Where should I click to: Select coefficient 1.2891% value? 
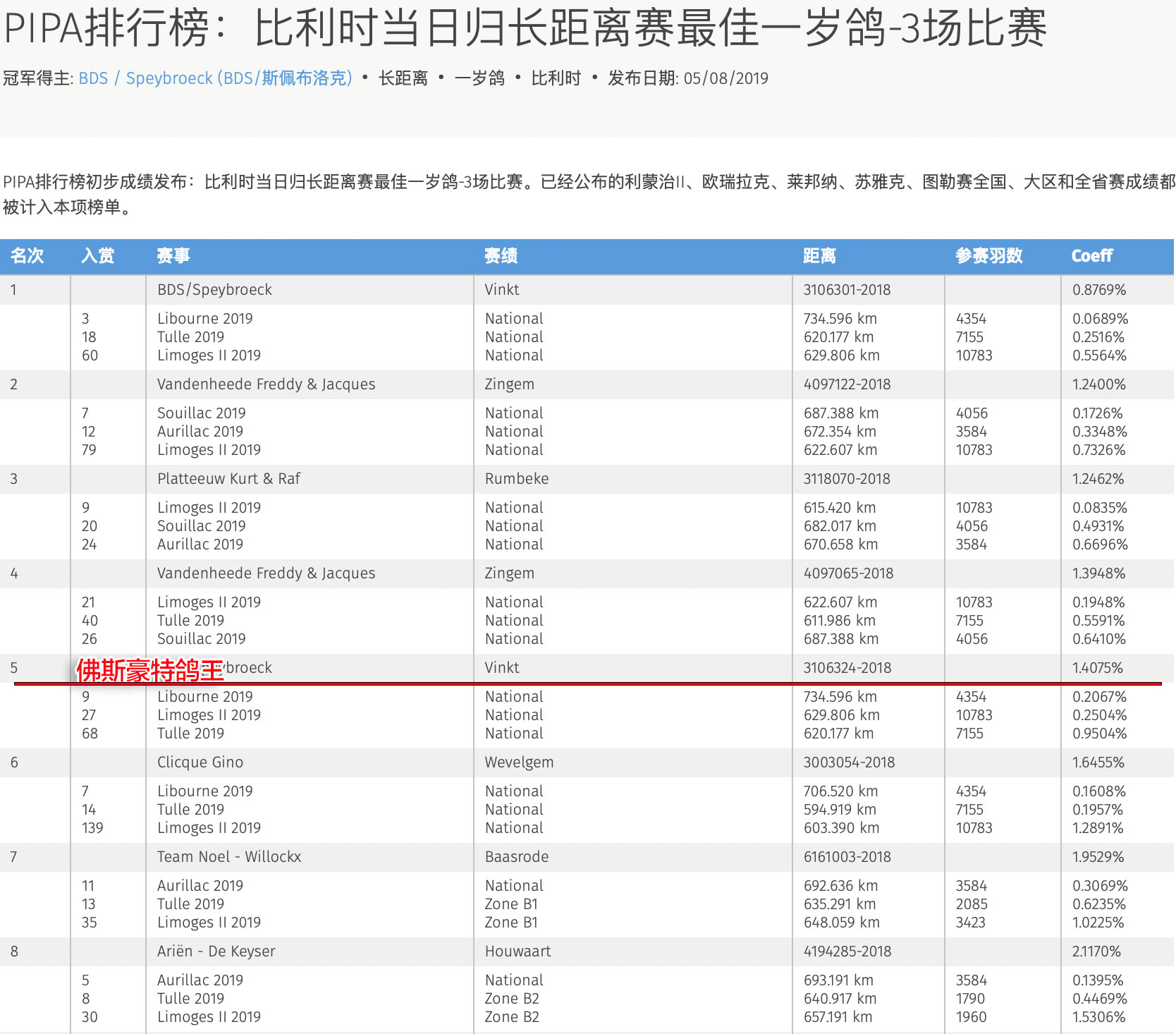pos(1098,828)
